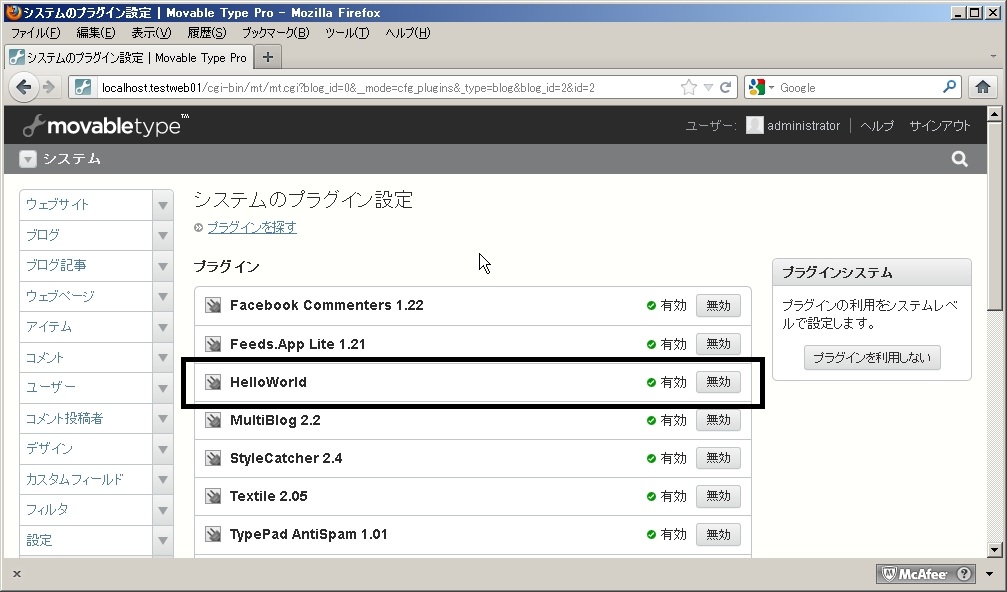Open a new browser tab
The width and height of the screenshot is (1007, 592).
268,57
